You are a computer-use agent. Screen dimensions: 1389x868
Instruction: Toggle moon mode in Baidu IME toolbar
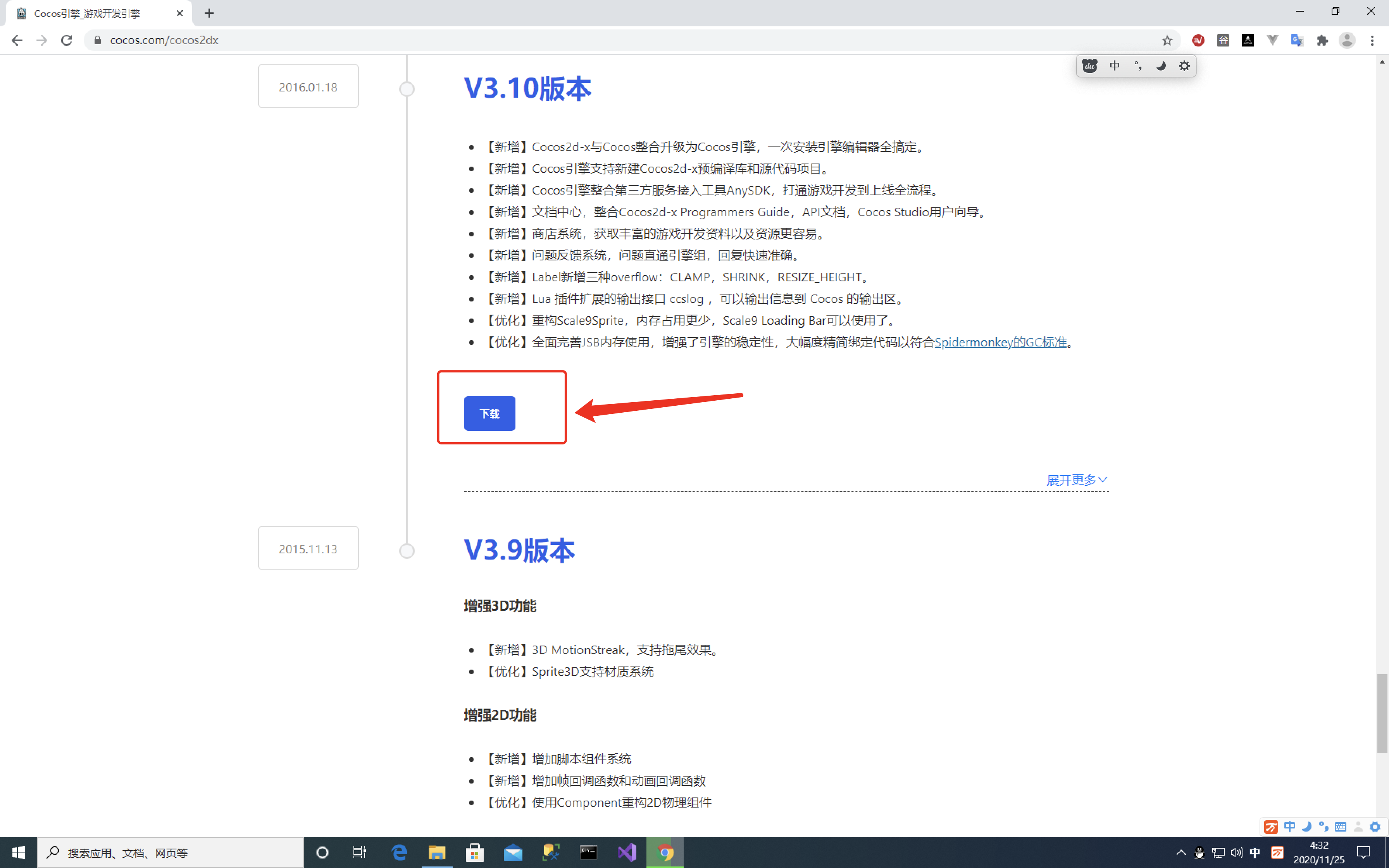1161,66
